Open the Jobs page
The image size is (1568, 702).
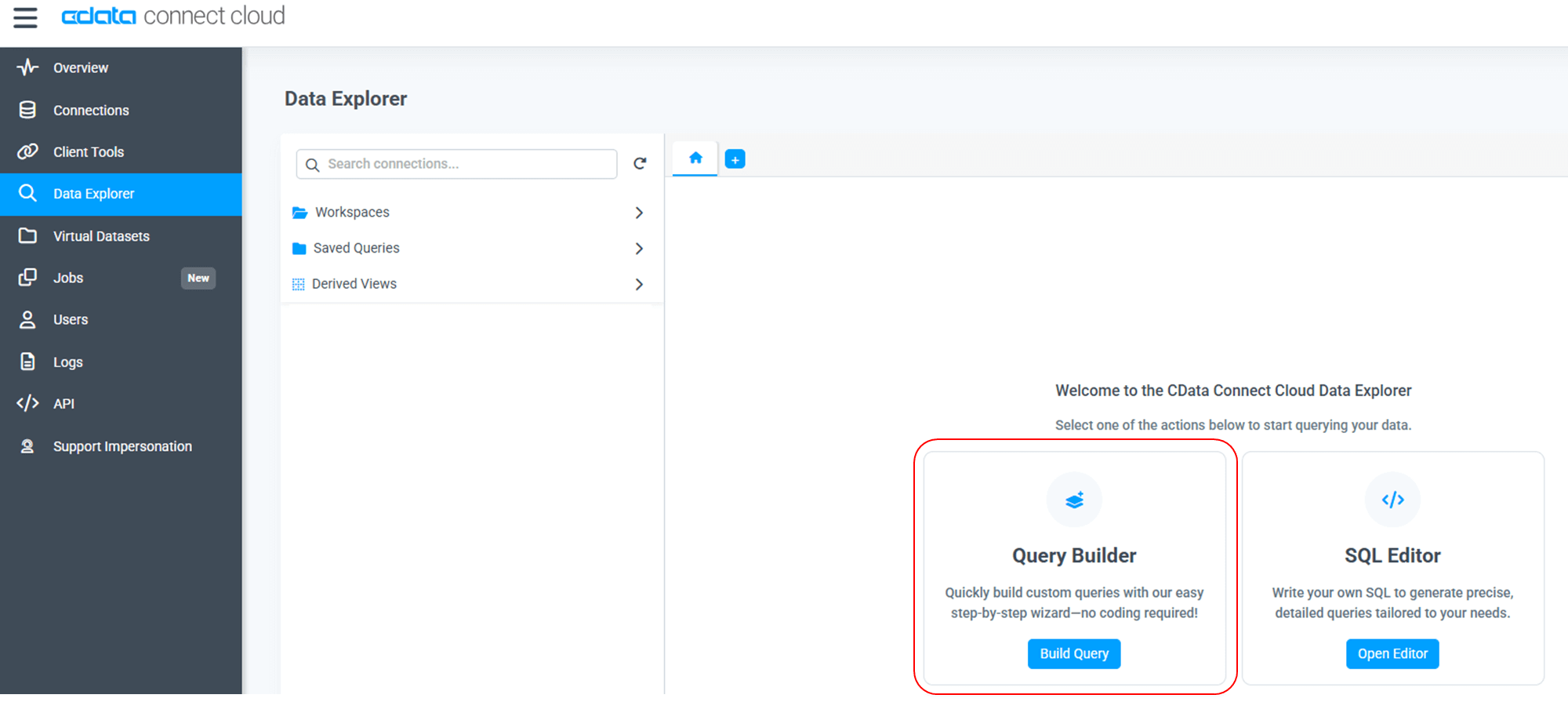click(121, 278)
